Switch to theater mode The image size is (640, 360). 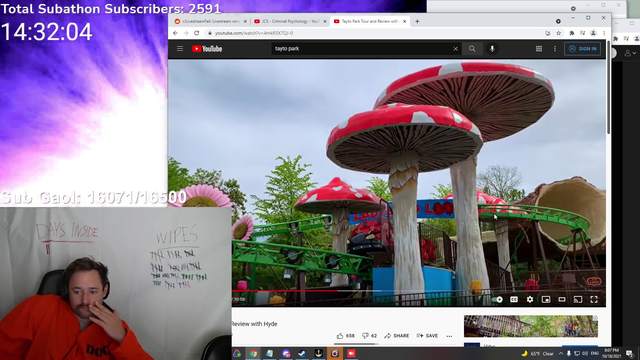point(562,300)
